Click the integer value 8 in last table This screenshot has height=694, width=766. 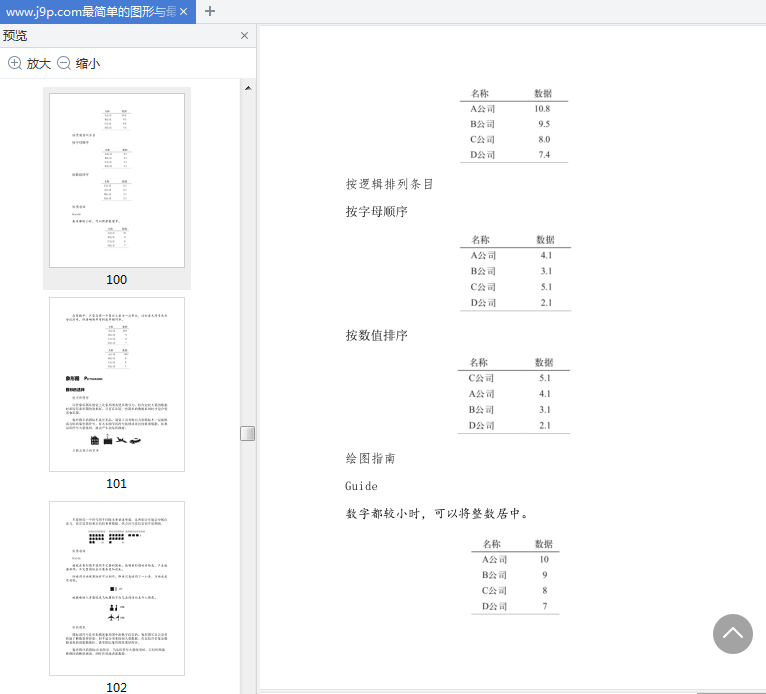(x=545, y=590)
